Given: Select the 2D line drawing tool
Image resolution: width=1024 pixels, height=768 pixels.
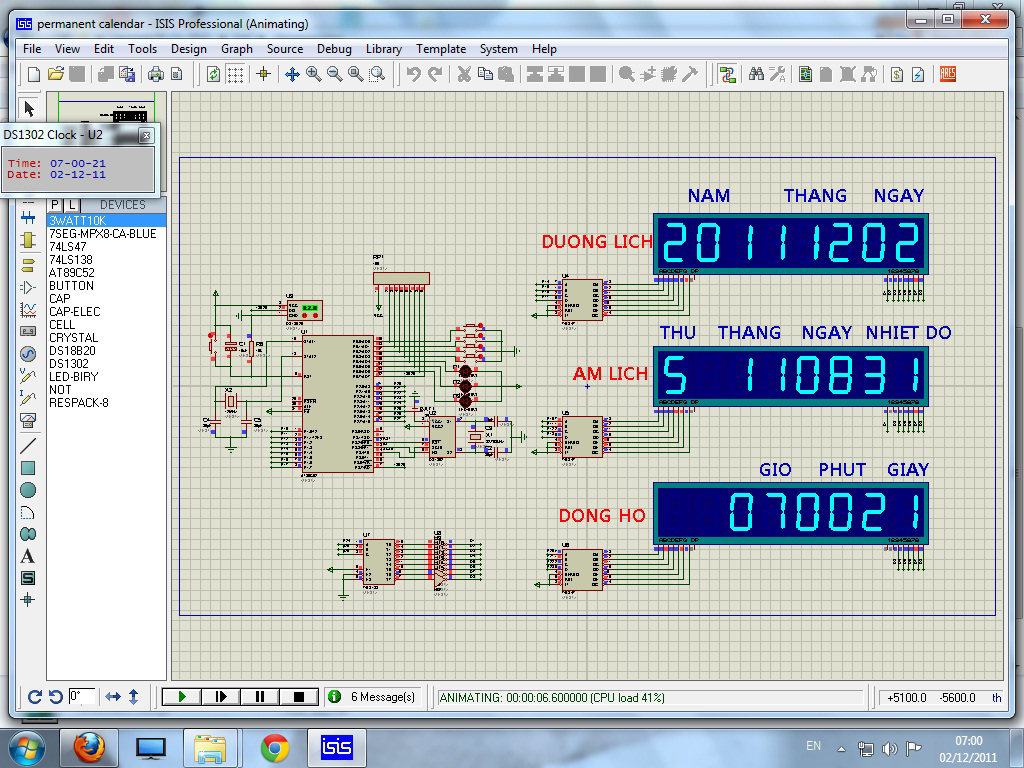Looking at the screenshot, I should pyautogui.click(x=28, y=446).
